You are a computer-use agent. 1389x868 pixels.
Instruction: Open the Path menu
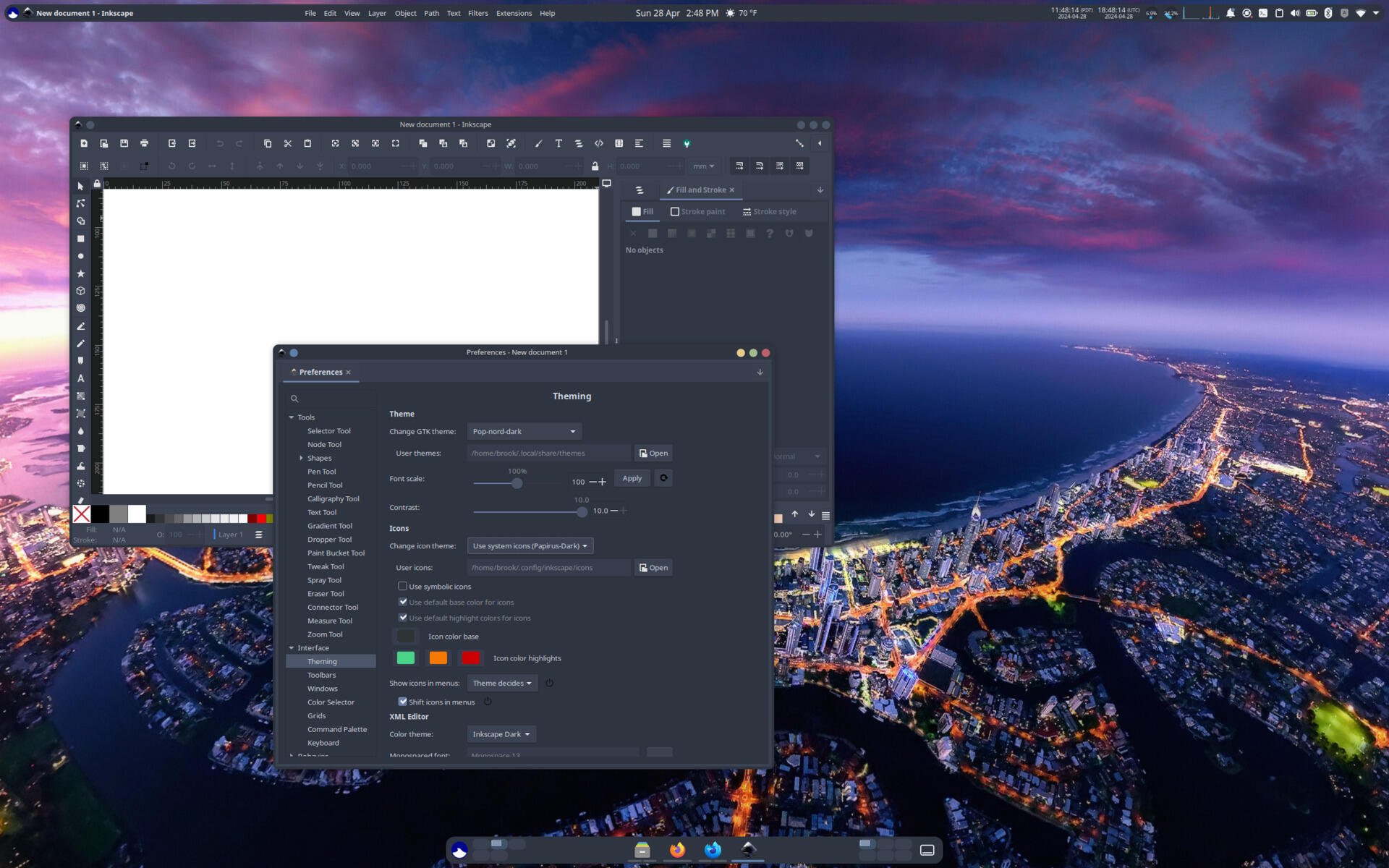(431, 13)
